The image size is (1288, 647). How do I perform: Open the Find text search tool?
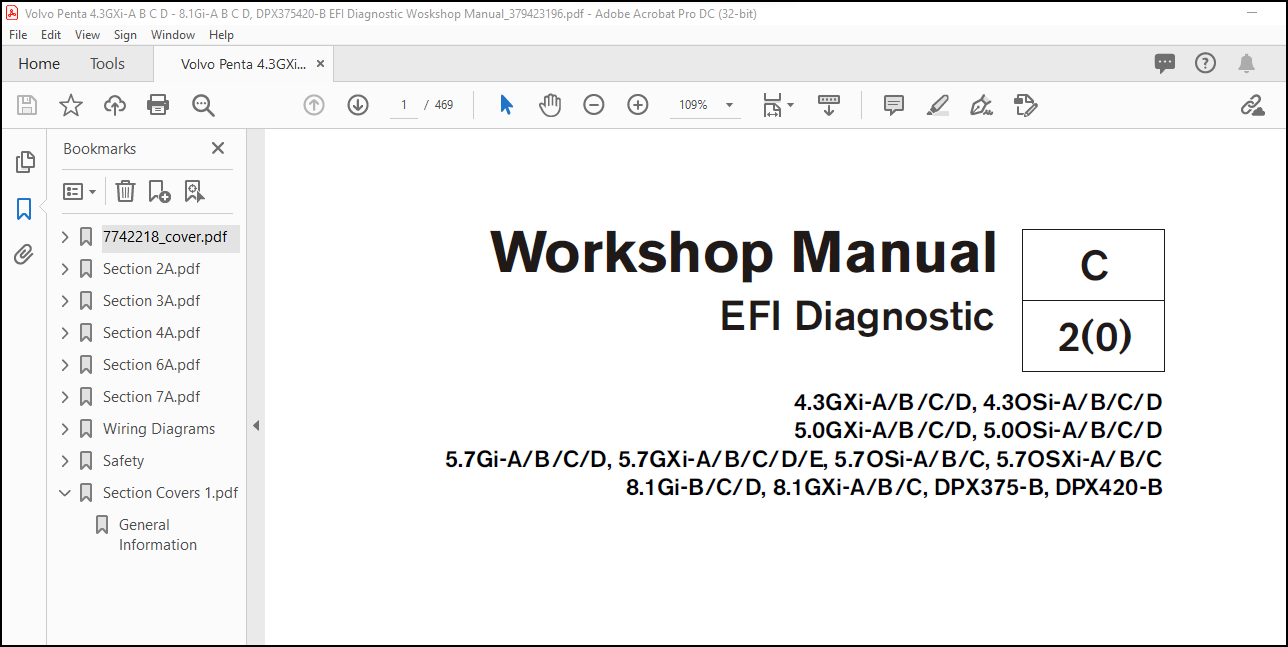(x=203, y=105)
